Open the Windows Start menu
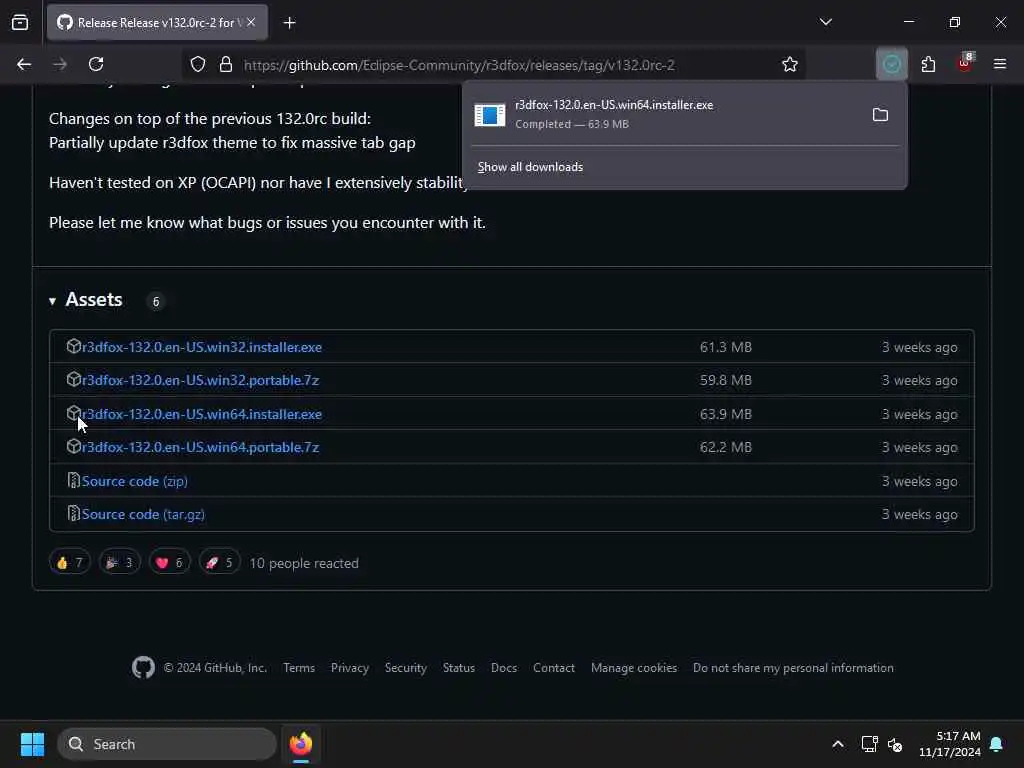Image resolution: width=1024 pixels, height=768 pixels. (33, 744)
